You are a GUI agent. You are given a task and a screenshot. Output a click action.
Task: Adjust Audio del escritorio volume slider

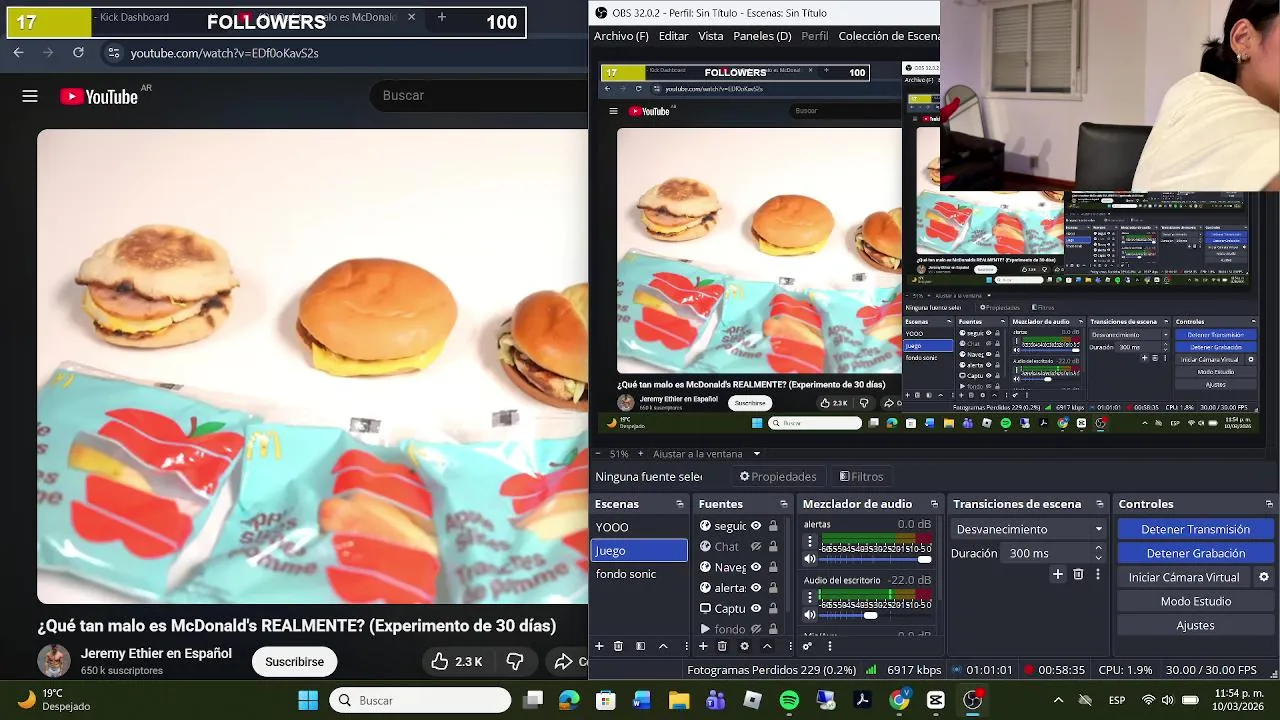pos(874,615)
